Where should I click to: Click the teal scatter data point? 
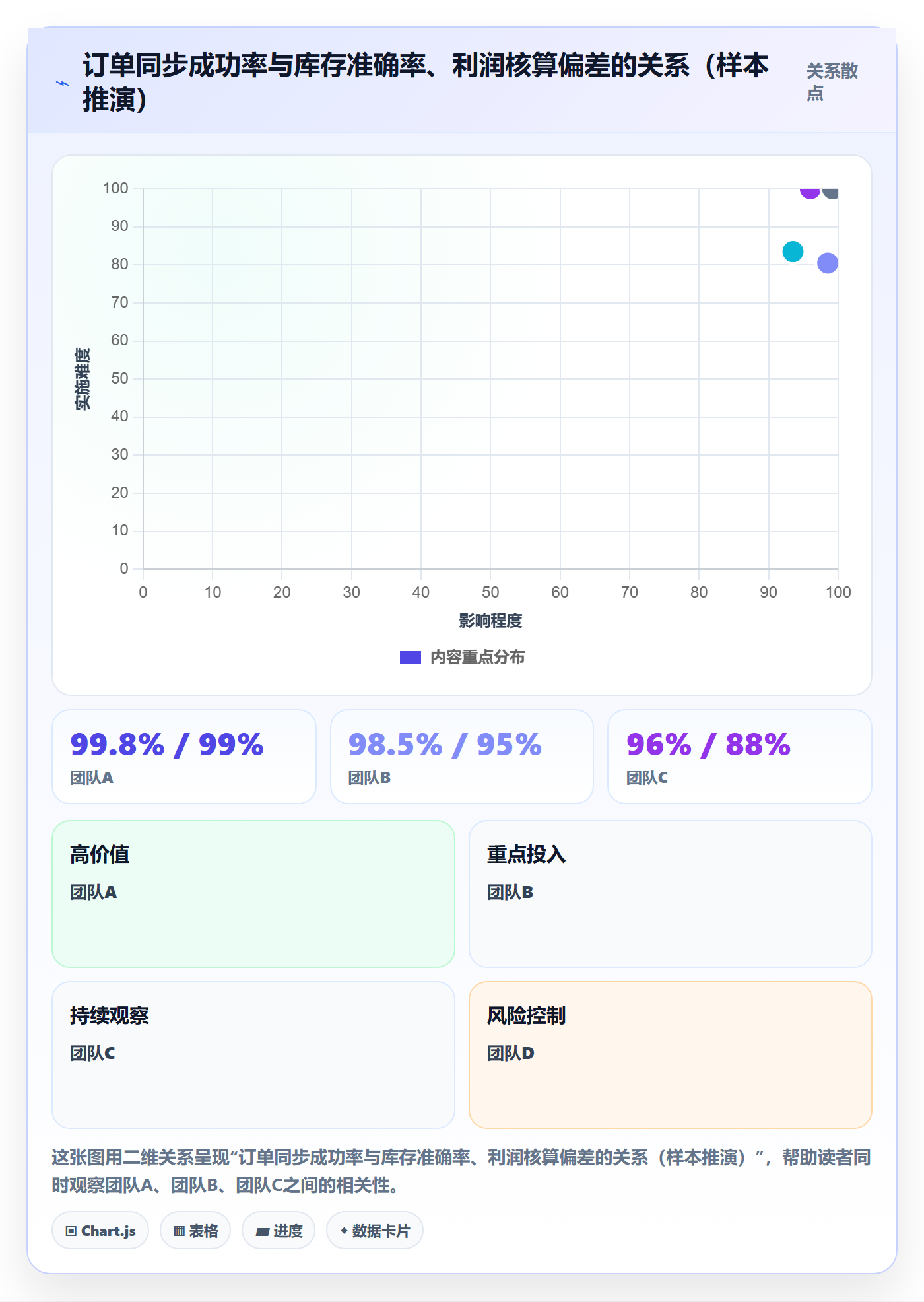pyautogui.click(x=793, y=252)
